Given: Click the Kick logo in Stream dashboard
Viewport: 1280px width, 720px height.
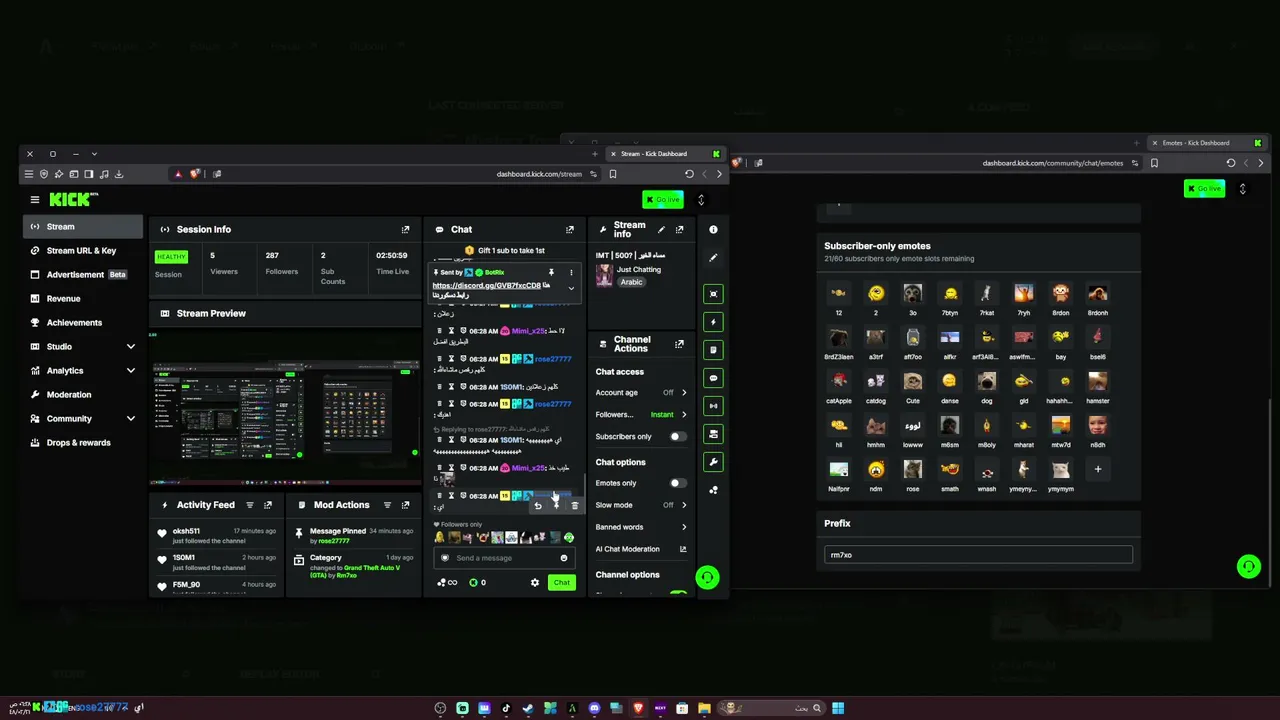Looking at the screenshot, I should (74, 200).
